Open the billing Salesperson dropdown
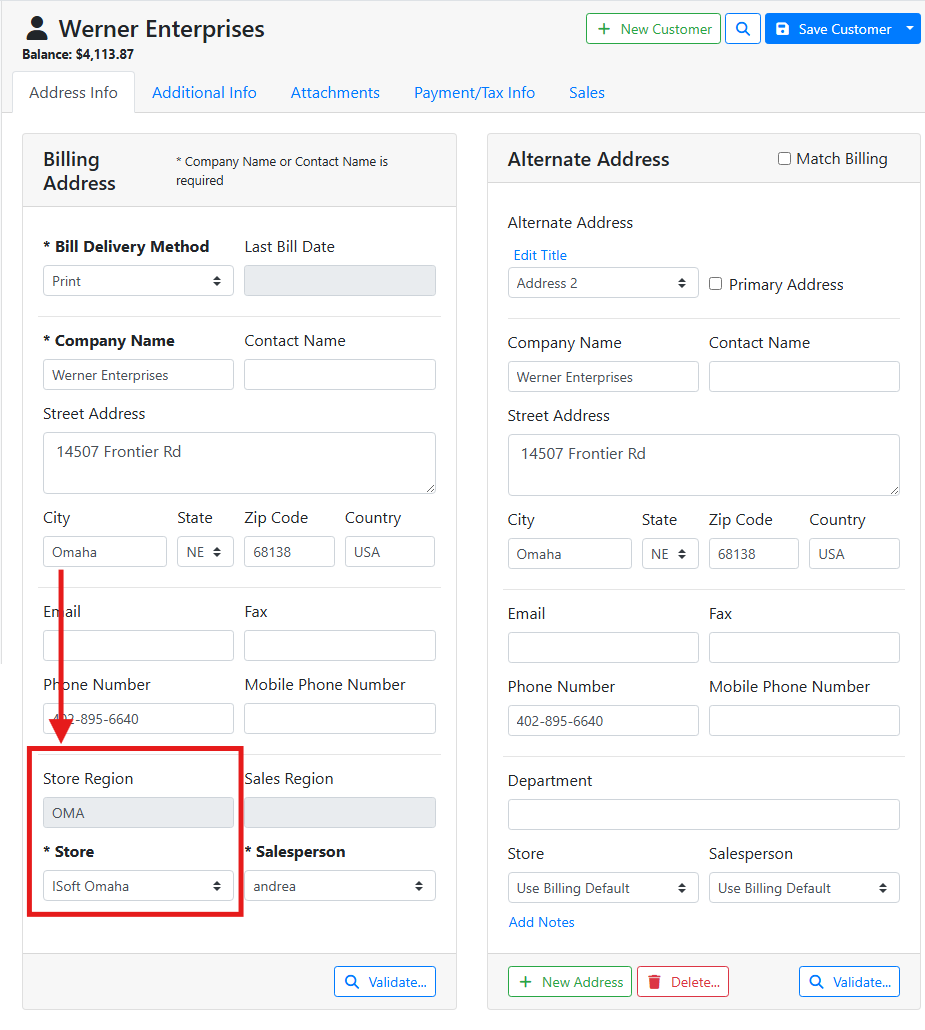 [x=340, y=886]
